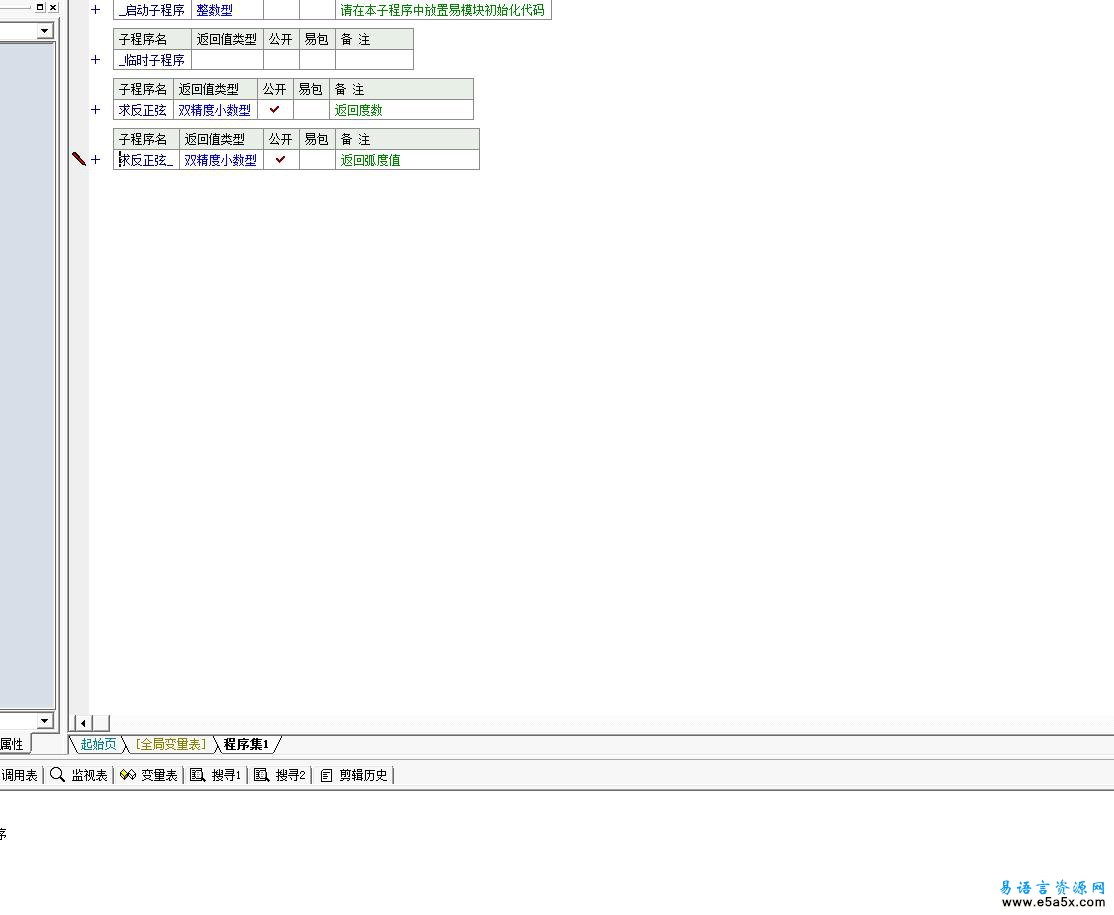Click the _启动子程序 name cell
Image resolution: width=1114 pixels, height=915 pixels.
coord(152,10)
